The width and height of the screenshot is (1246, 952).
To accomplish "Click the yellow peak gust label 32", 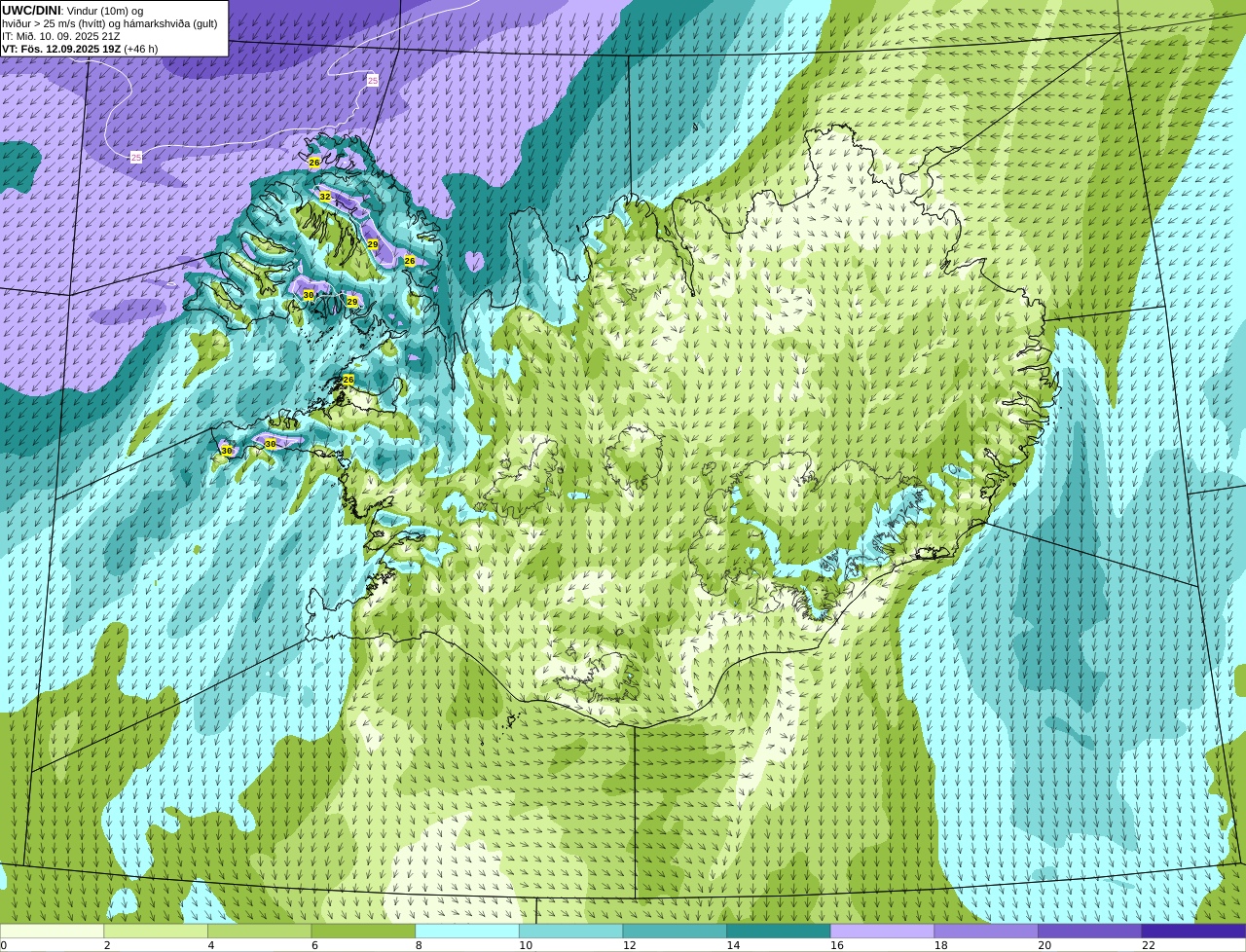I will point(325,197).
